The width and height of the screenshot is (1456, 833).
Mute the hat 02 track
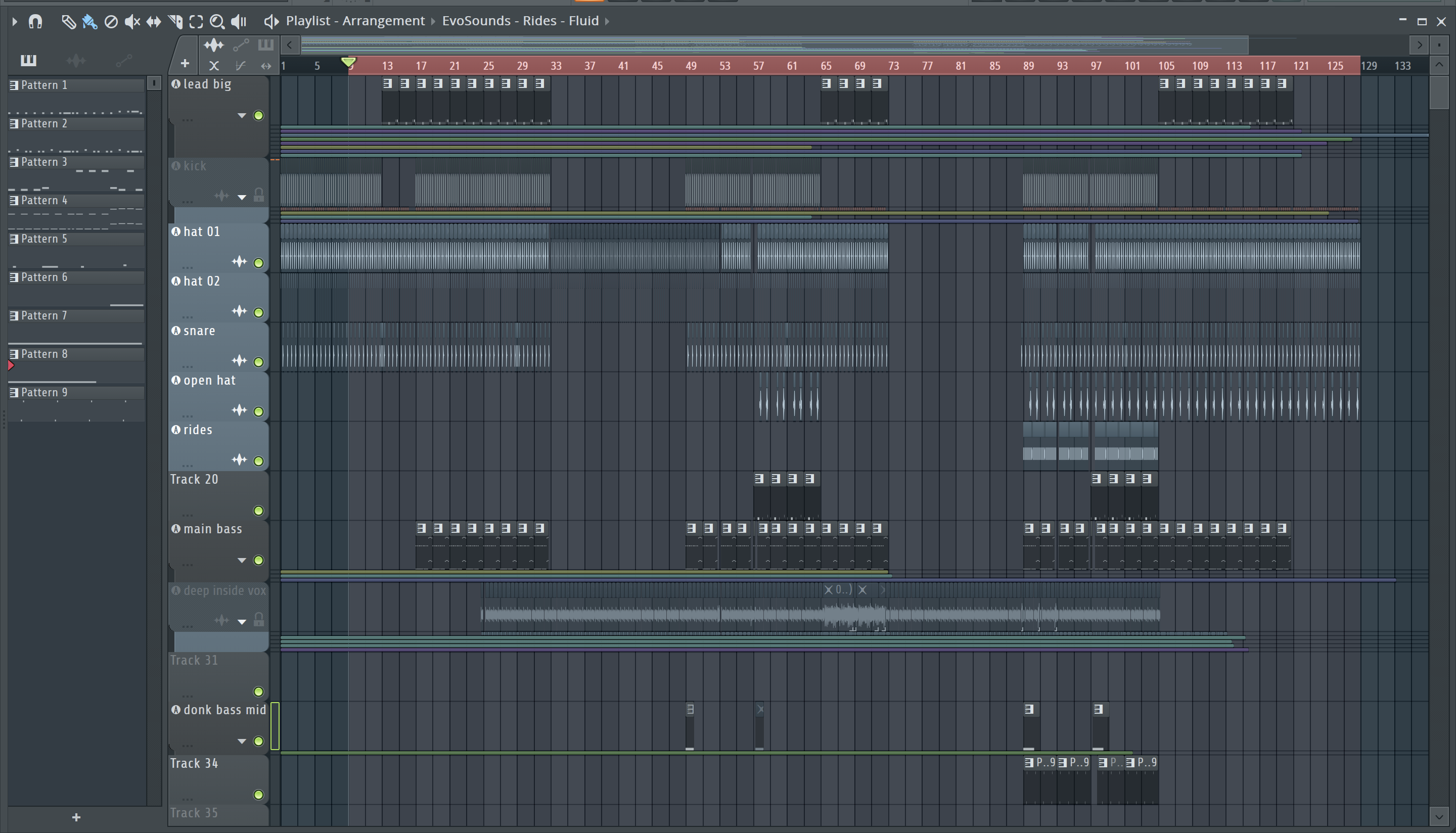(258, 312)
